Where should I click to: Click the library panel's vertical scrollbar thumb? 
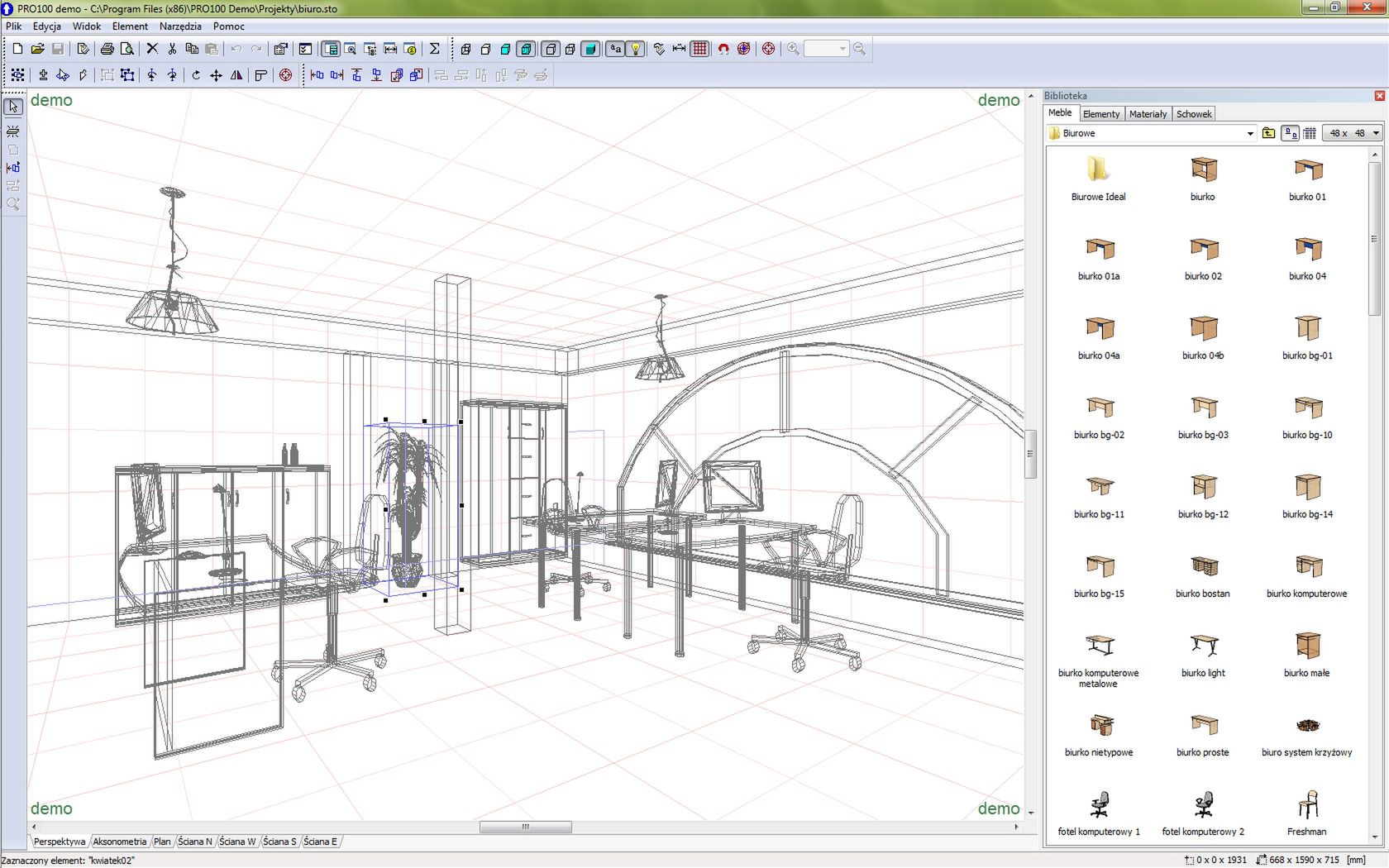click(1374, 239)
